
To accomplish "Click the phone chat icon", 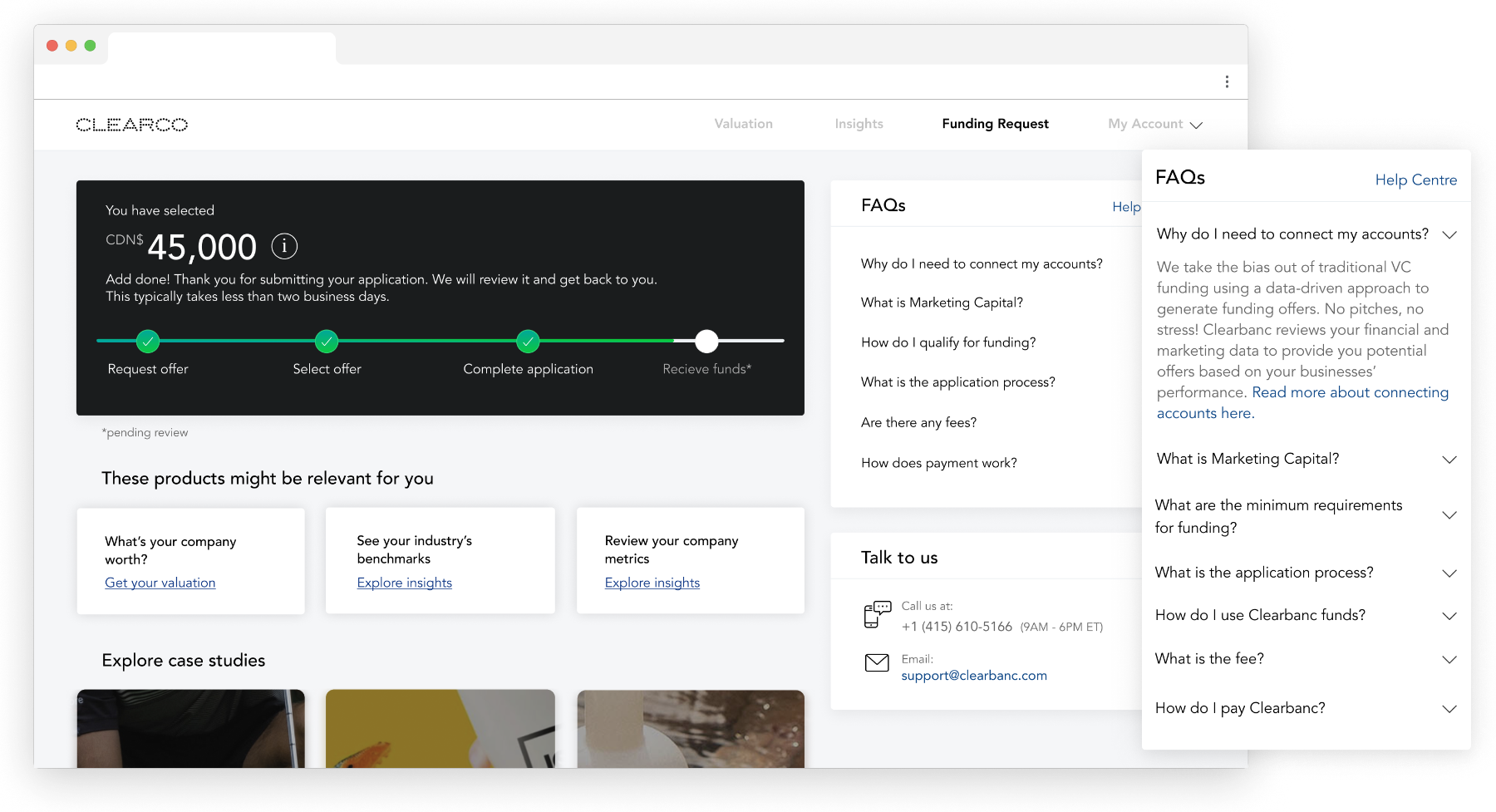I will coord(877,614).
